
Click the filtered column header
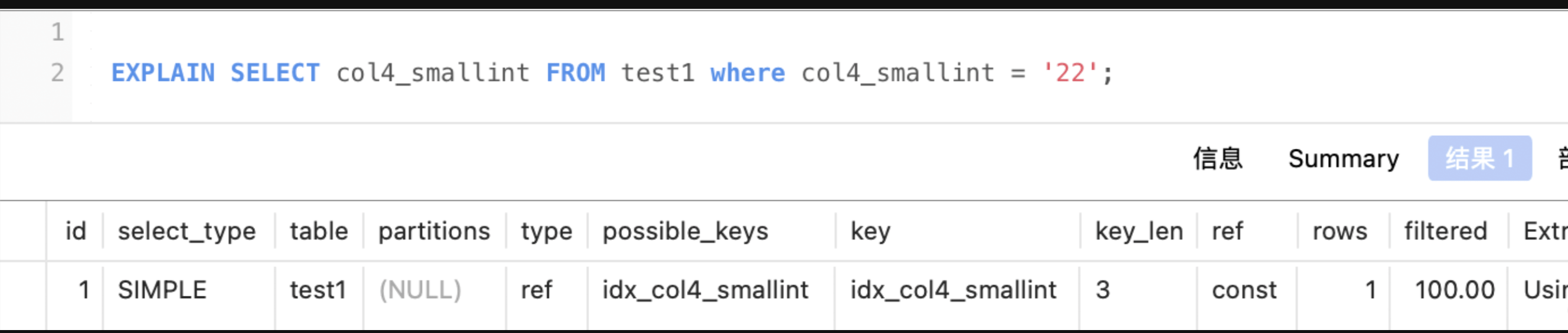[1446, 231]
